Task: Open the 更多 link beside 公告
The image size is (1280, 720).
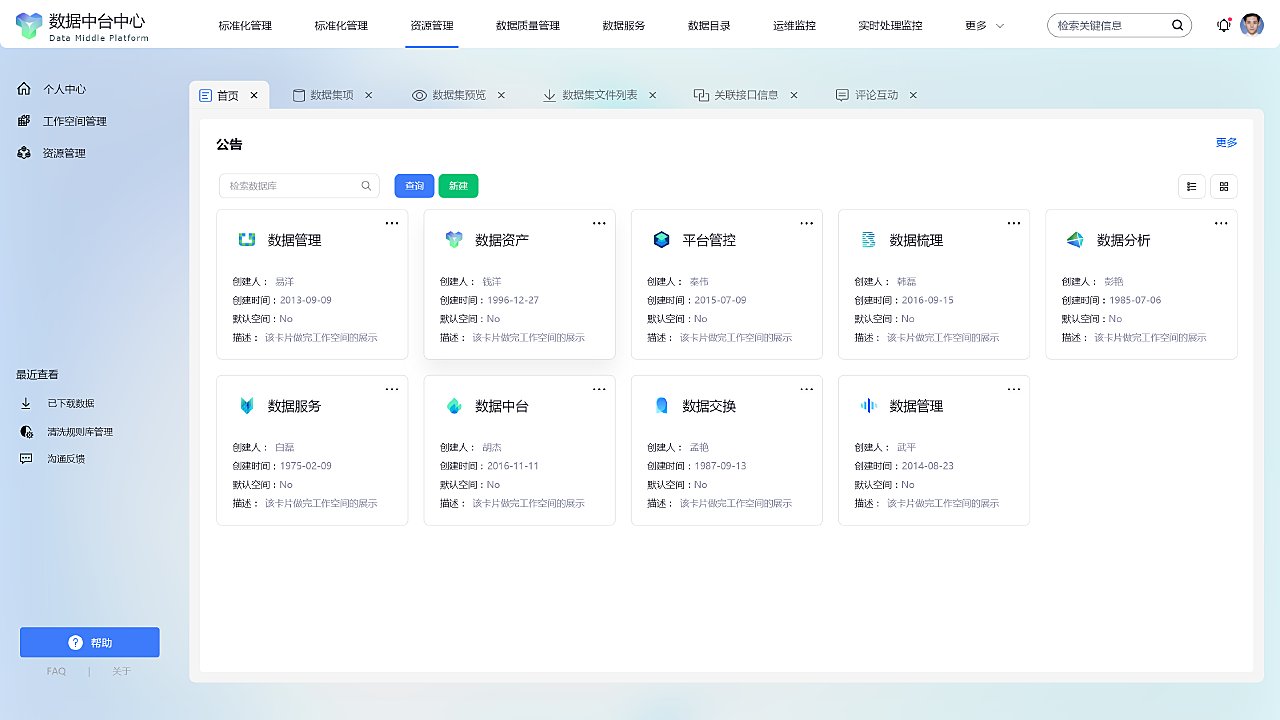Action: [1226, 143]
